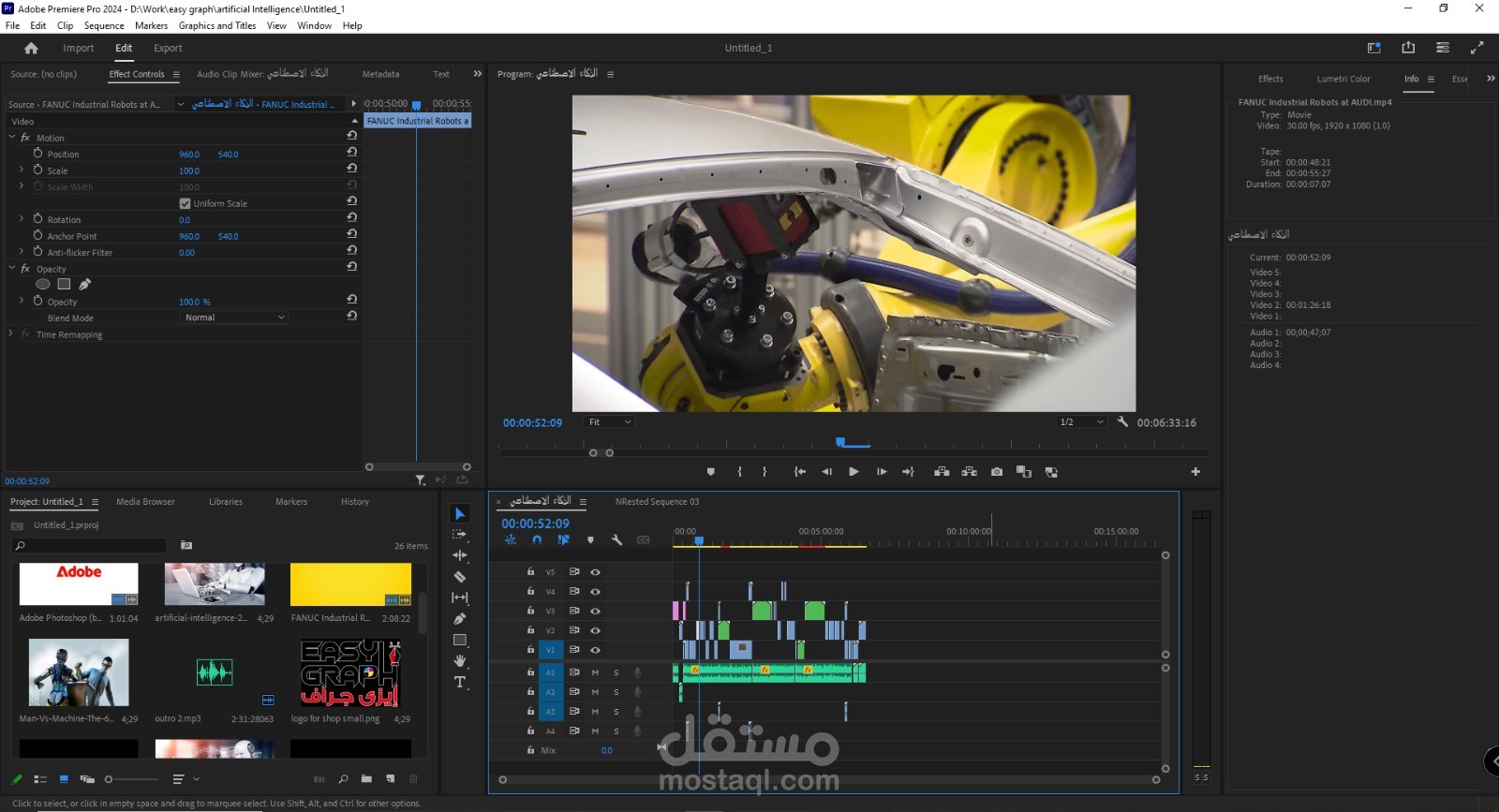
Task: Show more source panel tabs chevron
Action: coord(477,74)
